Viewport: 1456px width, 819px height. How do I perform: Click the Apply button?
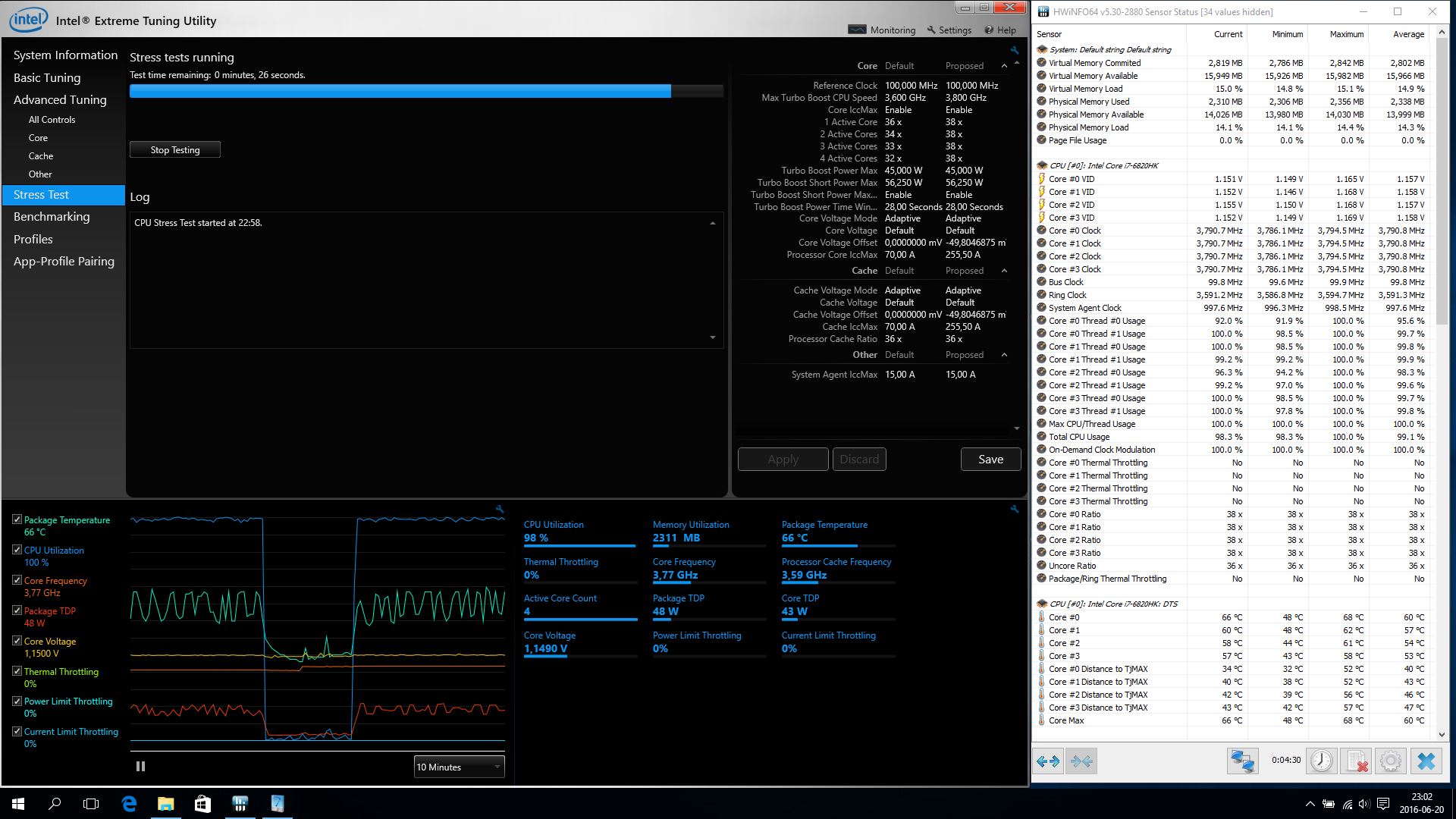(783, 459)
